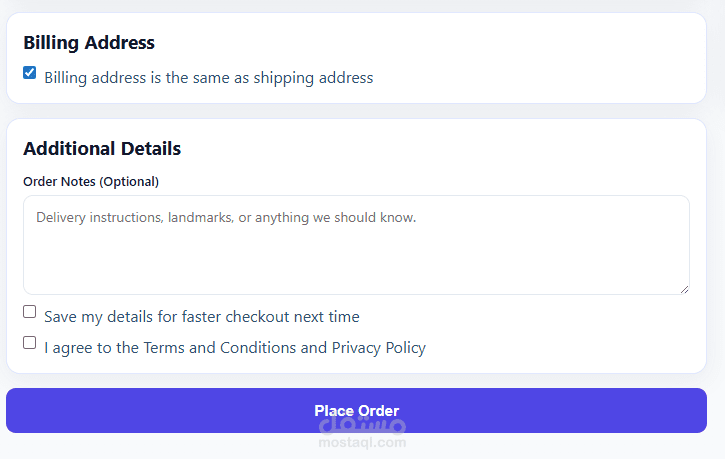The height and width of the screenshot is (459, 725).
Task: Tick the agree to Terms checkbox
Action: (x=30, y=343)
